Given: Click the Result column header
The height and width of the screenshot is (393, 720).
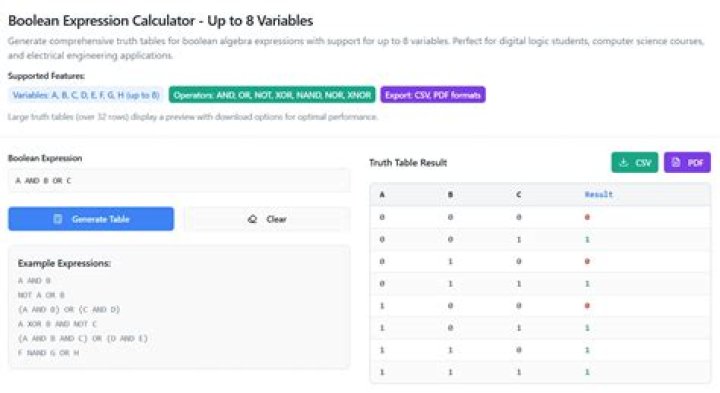Looking at the screenshot, I should pyautogui.click(x=598, y=194).
